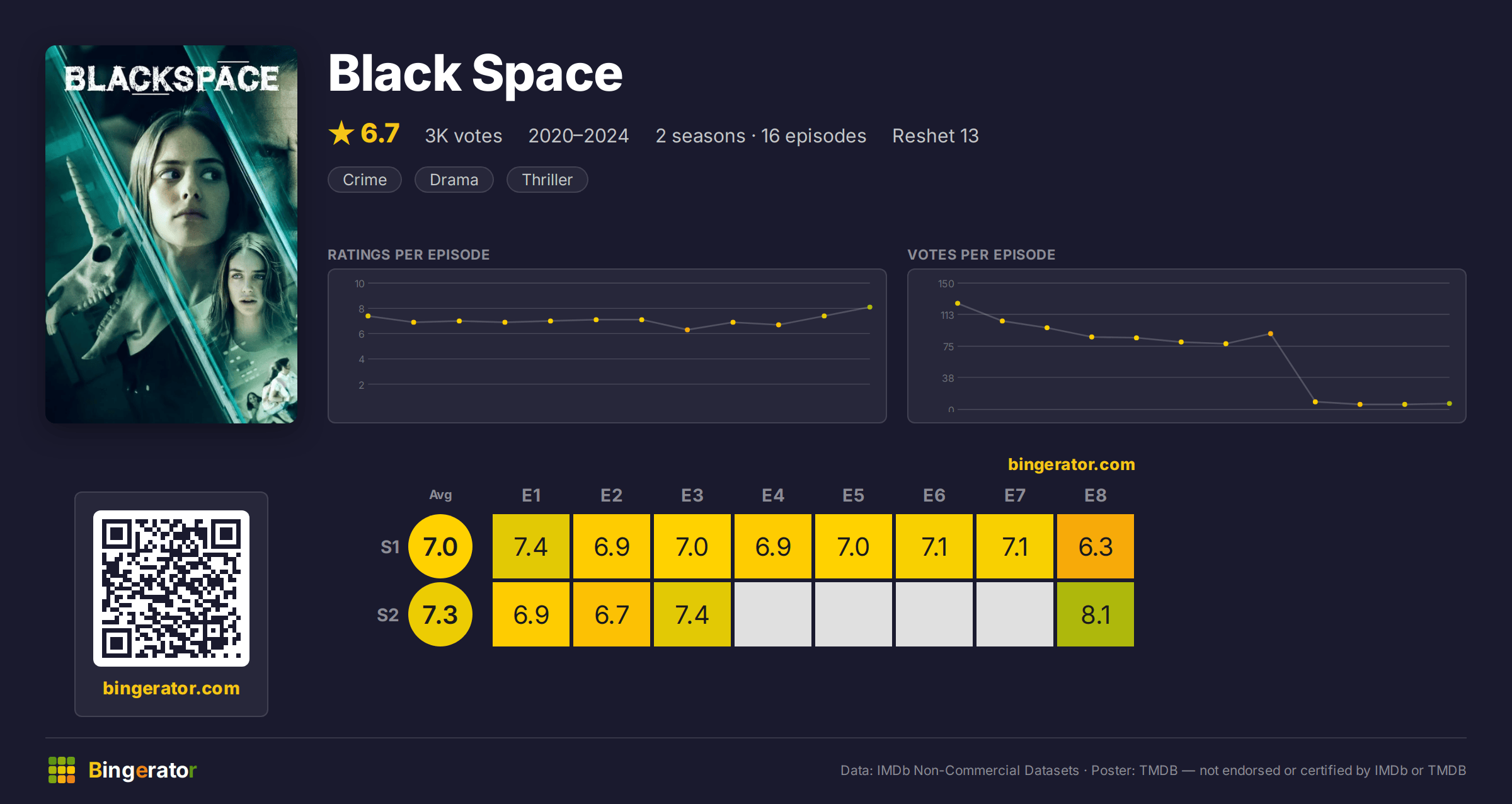
Task: Click the last point in ratings chart
Action: 870,307
